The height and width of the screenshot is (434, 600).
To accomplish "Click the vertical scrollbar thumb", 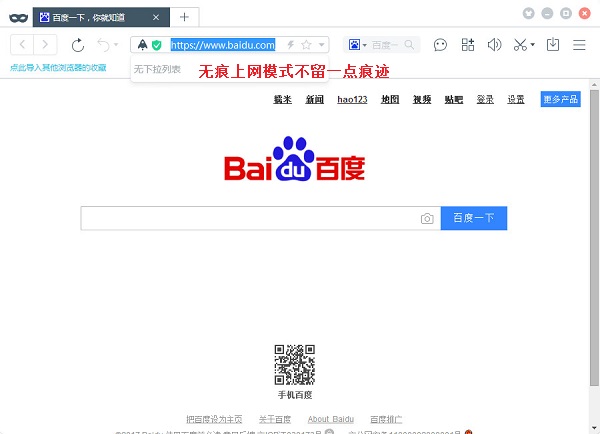I will 594,238.
